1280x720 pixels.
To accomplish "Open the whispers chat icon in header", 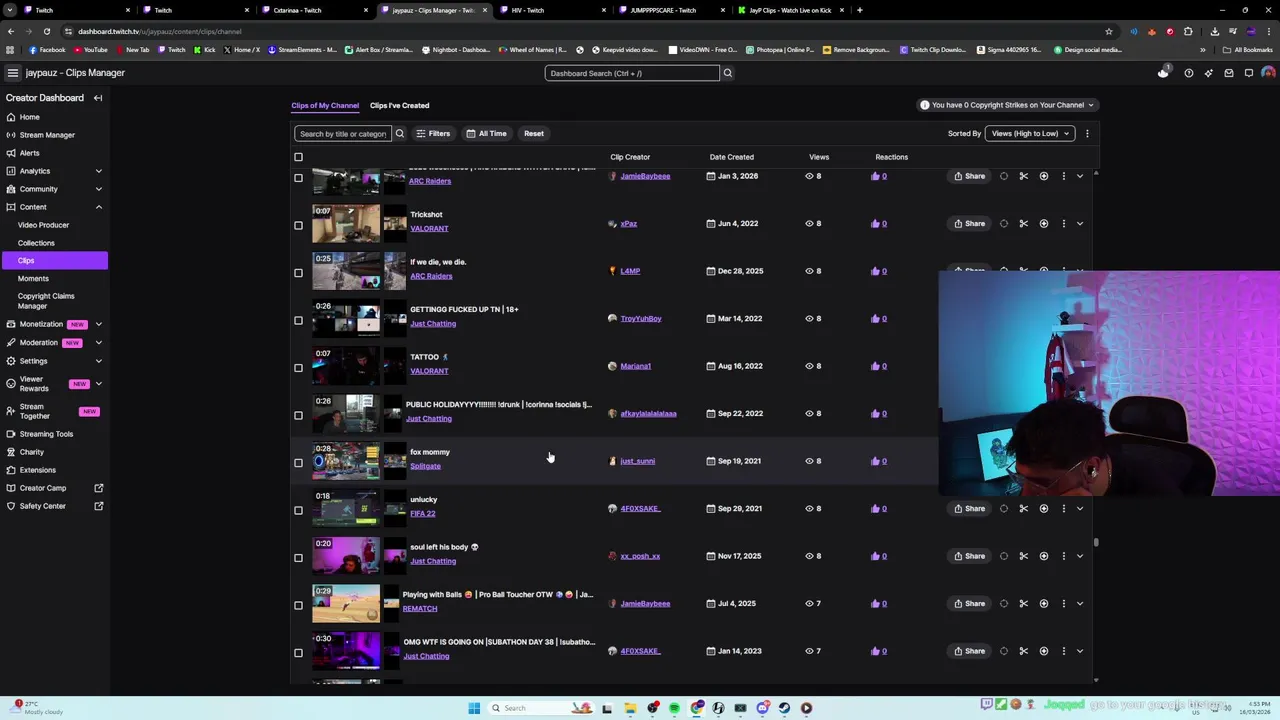I will [x=1249, y=73].
